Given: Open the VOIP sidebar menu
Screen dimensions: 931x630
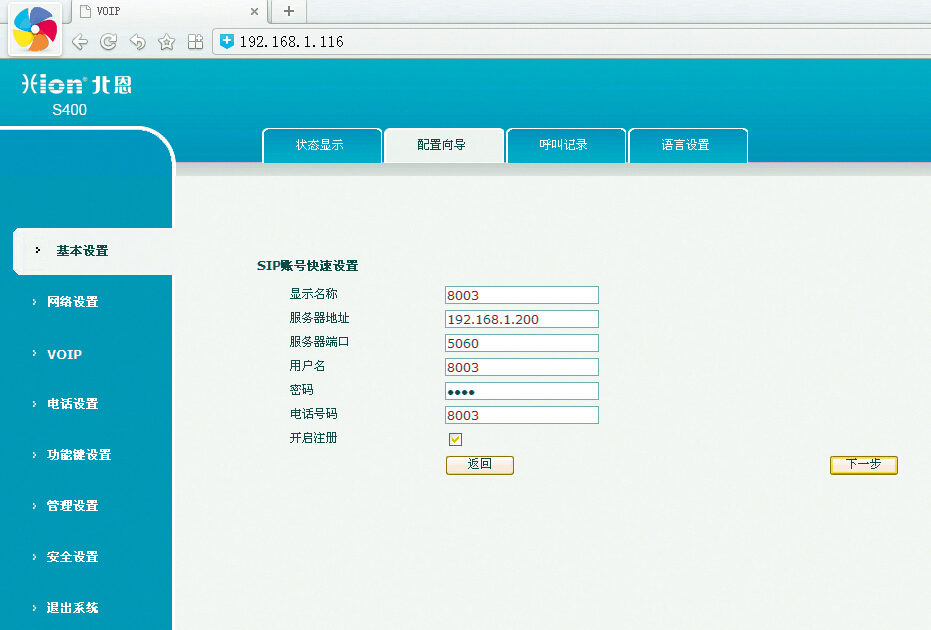Looking at the screenshot, I should tap(65, 354).
